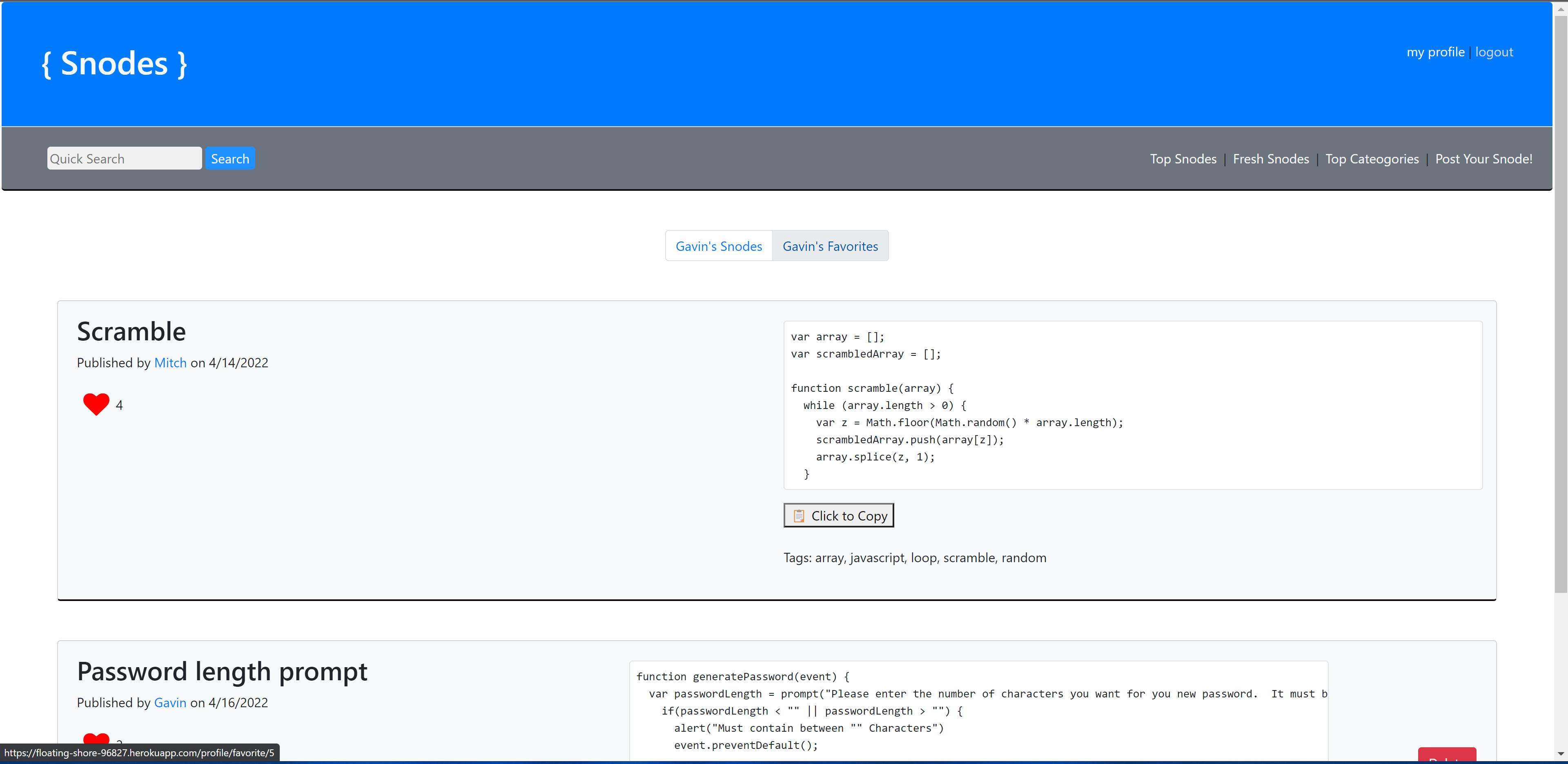
Task: View Gavin's profile from Password length prompt
Action: 170,702
